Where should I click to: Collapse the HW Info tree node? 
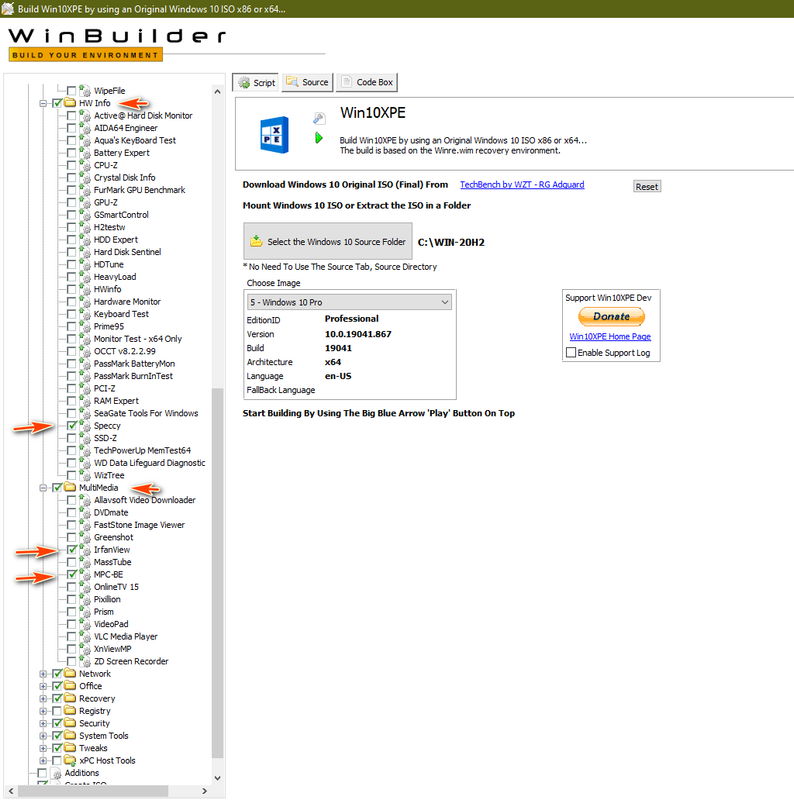43,103
